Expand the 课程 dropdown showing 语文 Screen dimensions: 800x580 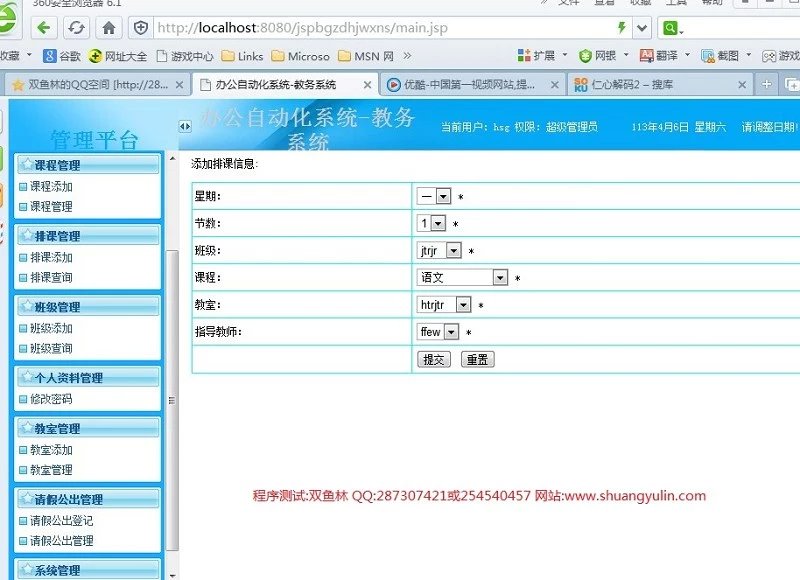500,278
